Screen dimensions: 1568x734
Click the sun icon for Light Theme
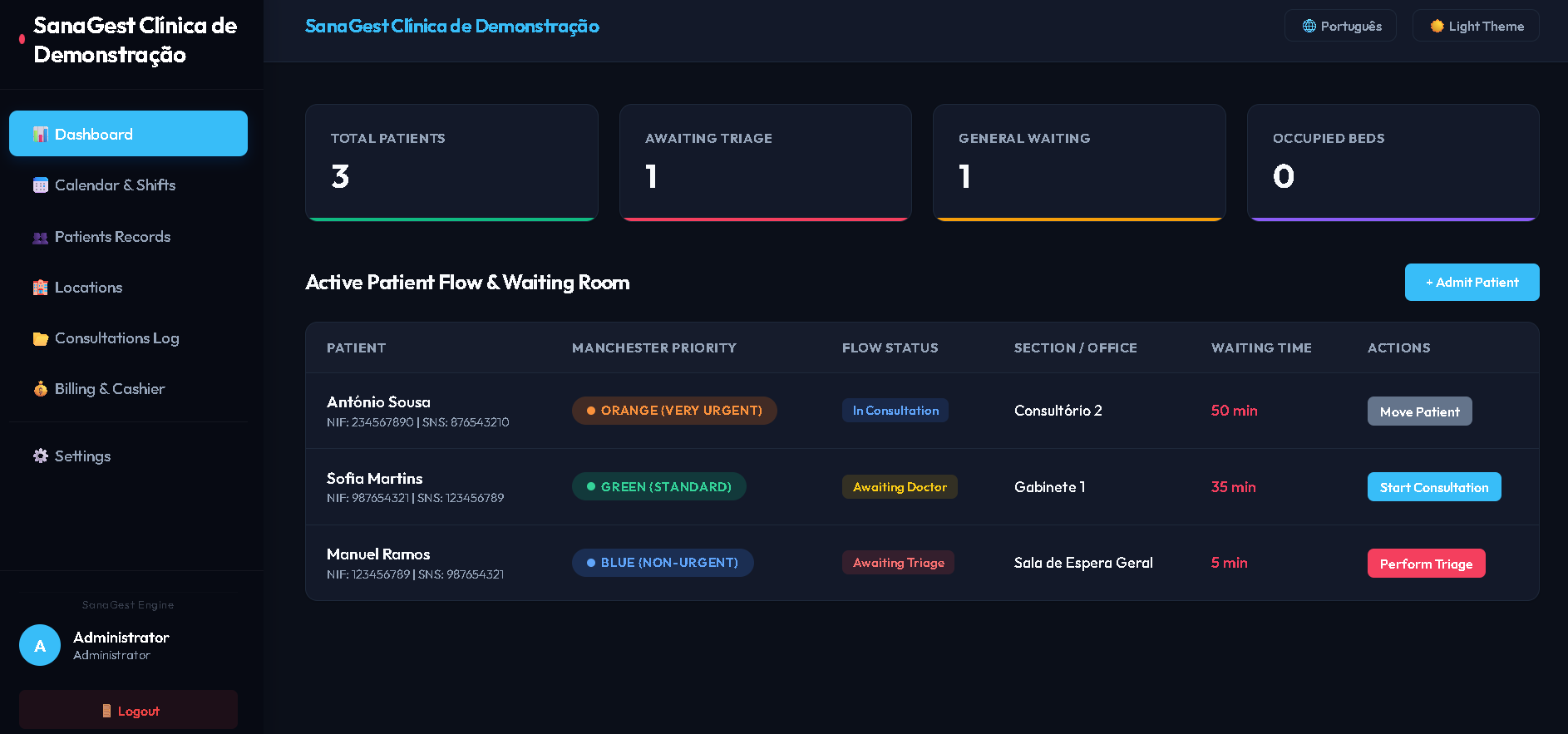(1437, 26)
